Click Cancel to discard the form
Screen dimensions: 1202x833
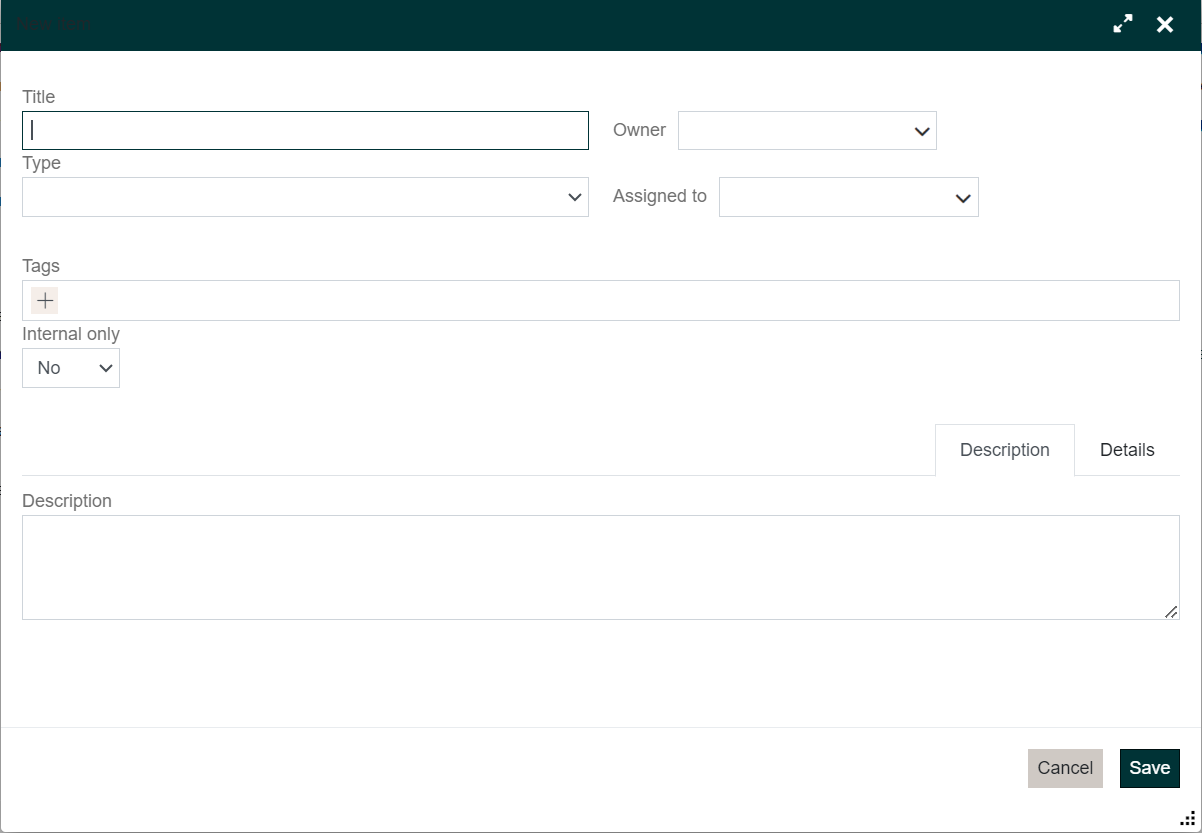pyautogui.click(x=1065, y=768)
